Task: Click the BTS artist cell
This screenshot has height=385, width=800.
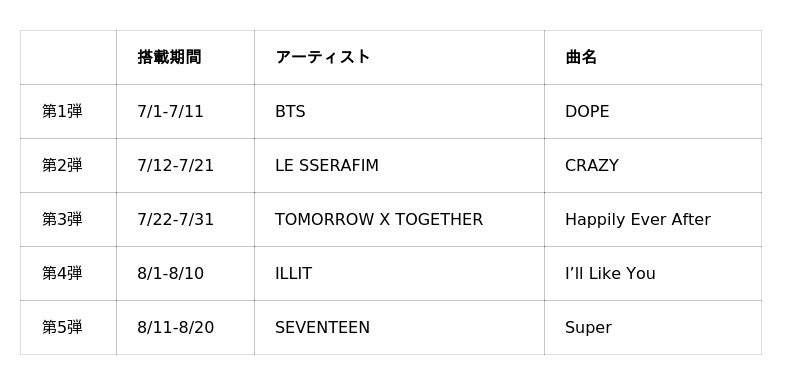Action: point(290,111)
